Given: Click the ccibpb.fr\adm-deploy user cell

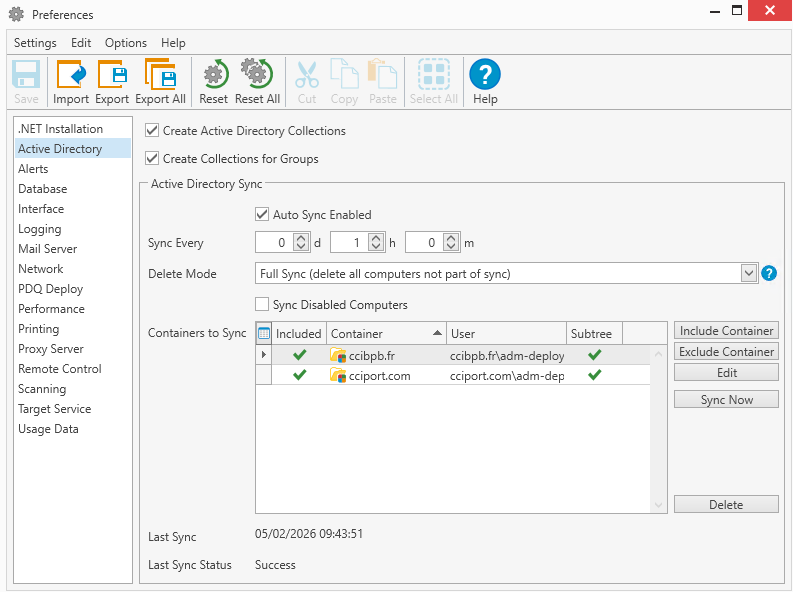Looking at the screenshot, I should tap(507, 356).
